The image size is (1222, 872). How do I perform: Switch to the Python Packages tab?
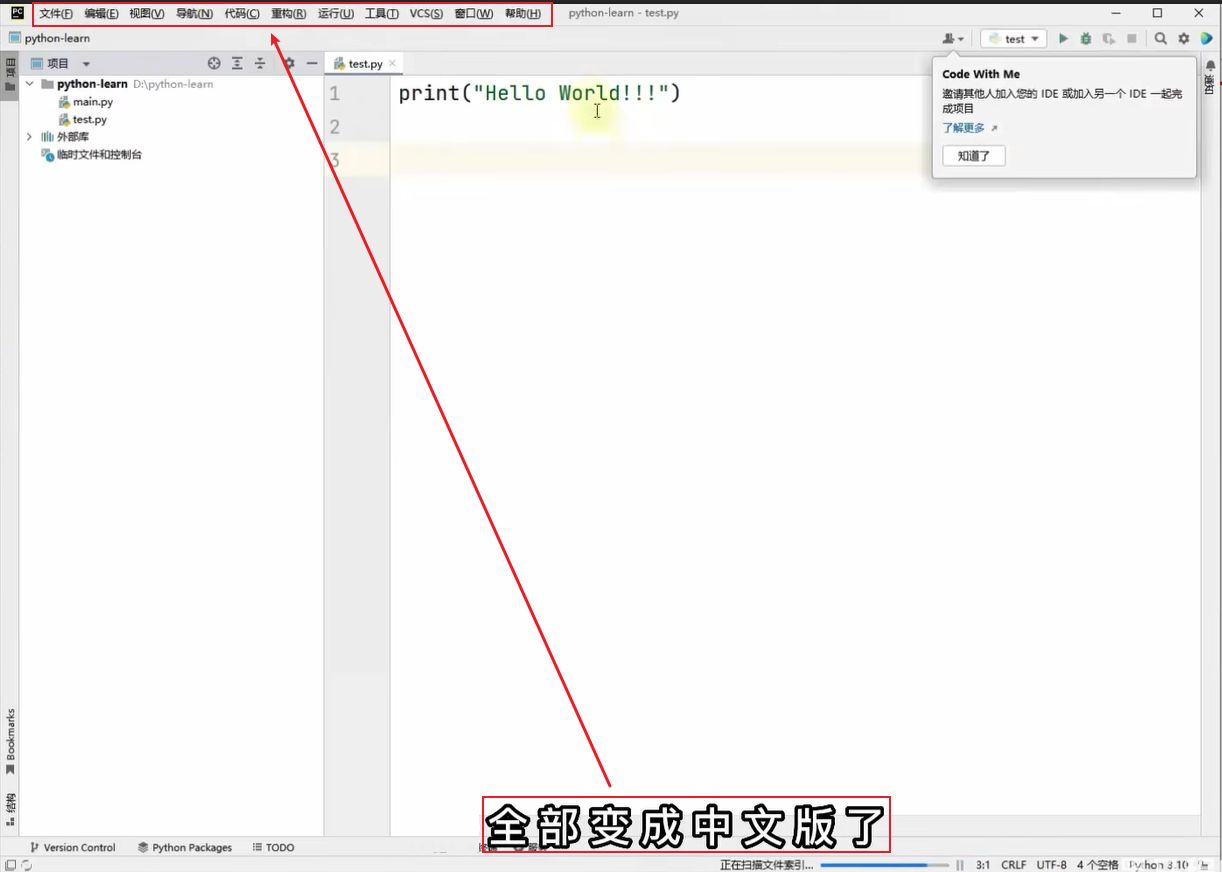pyautogui.click(x=184, y=847)
